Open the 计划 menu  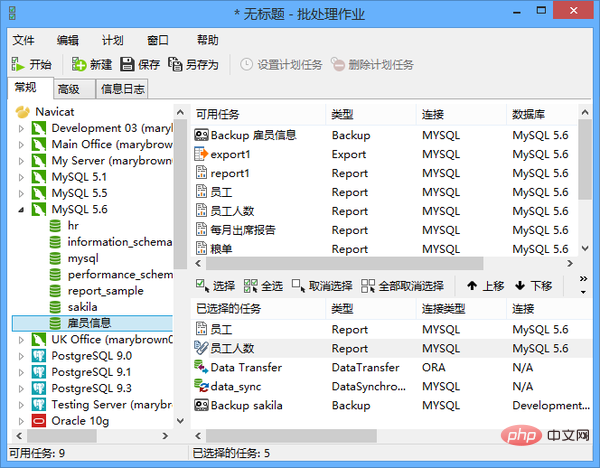click(x=112, y=40)
